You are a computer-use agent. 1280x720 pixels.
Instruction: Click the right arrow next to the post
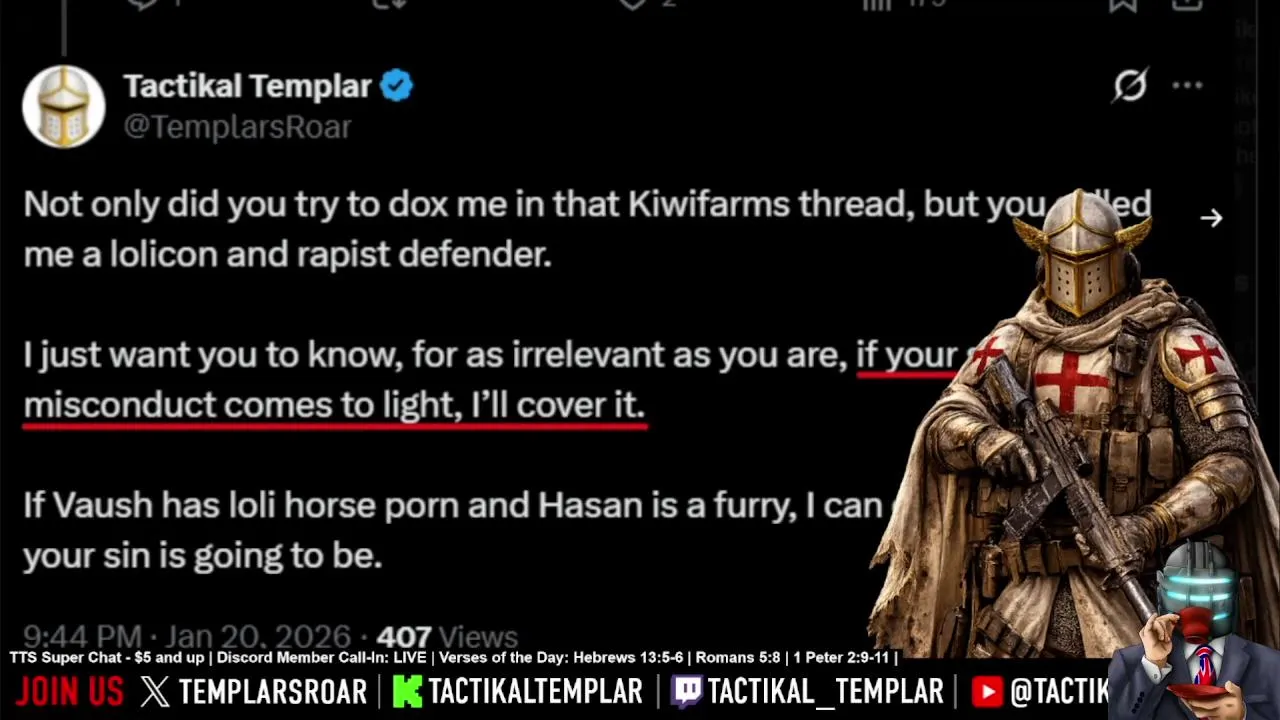(x=1211, y=218)
